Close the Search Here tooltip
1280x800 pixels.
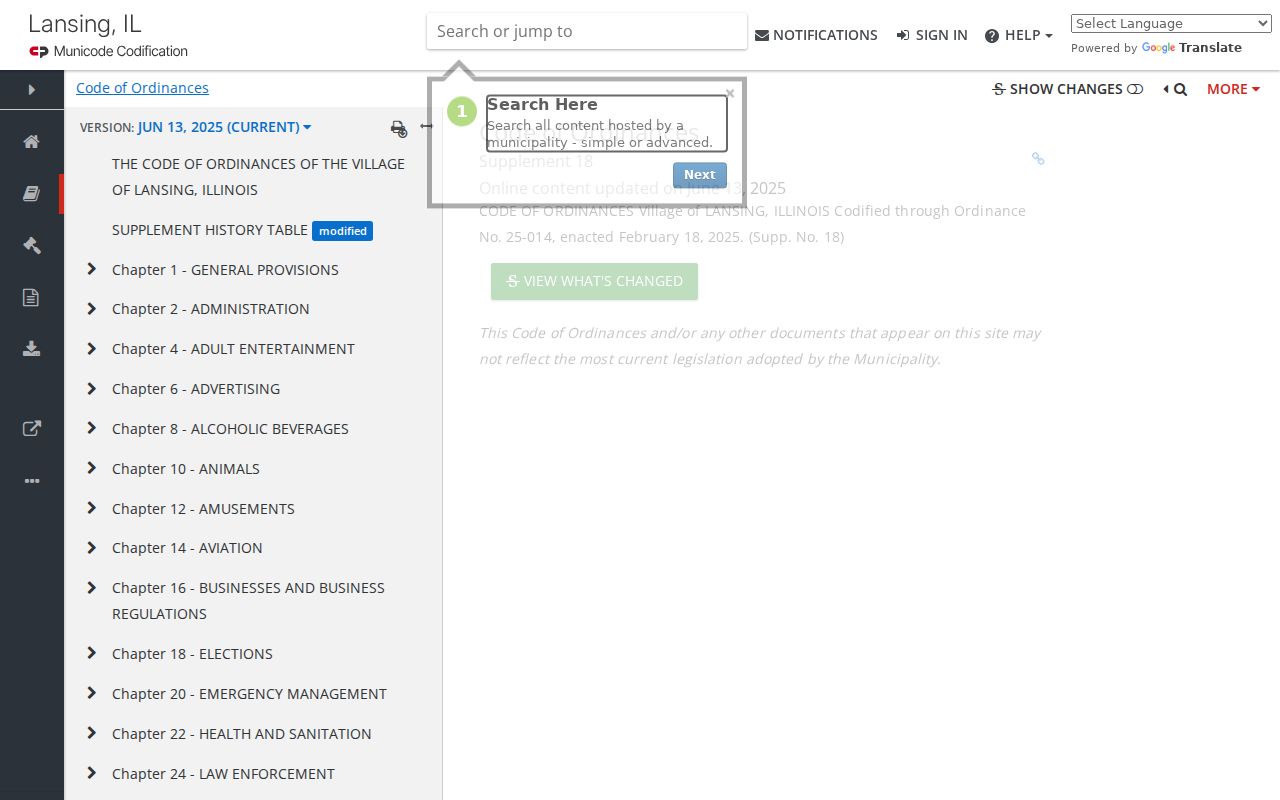[730, 93]
